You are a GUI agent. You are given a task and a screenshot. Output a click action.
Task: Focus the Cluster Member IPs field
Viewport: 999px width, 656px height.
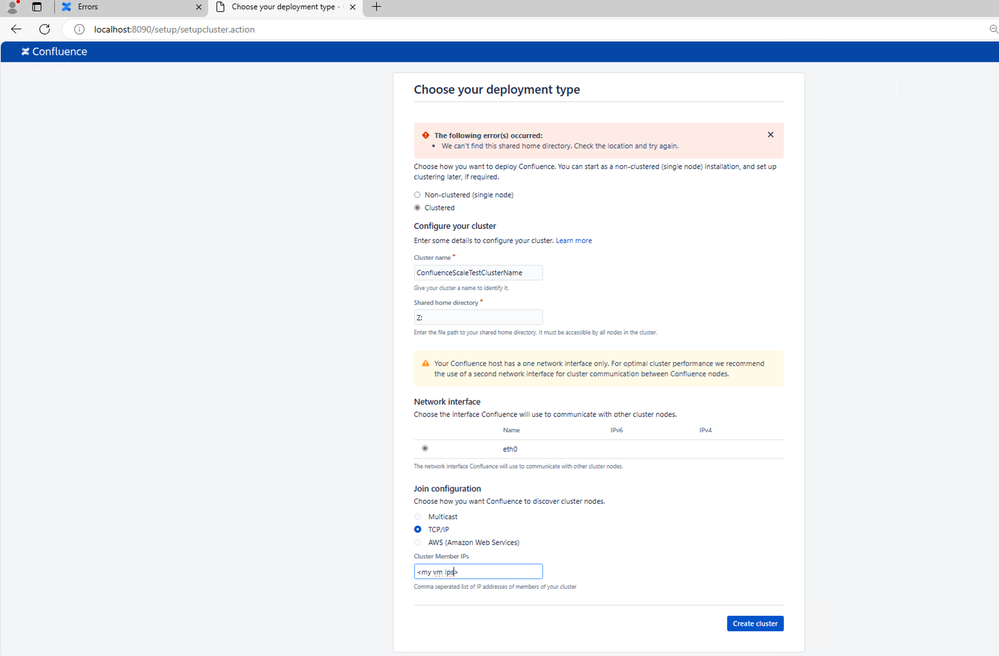(x=478, y=571)
